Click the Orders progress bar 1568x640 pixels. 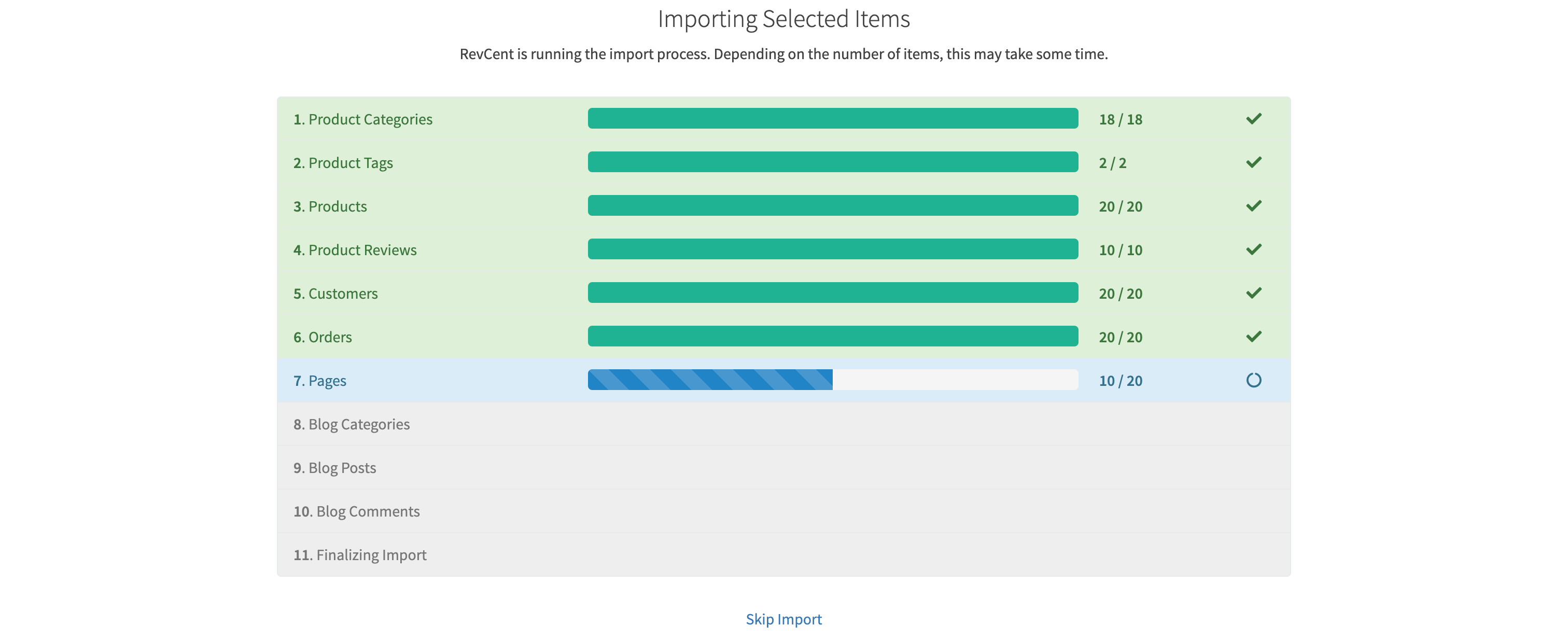tap(832, 337)
